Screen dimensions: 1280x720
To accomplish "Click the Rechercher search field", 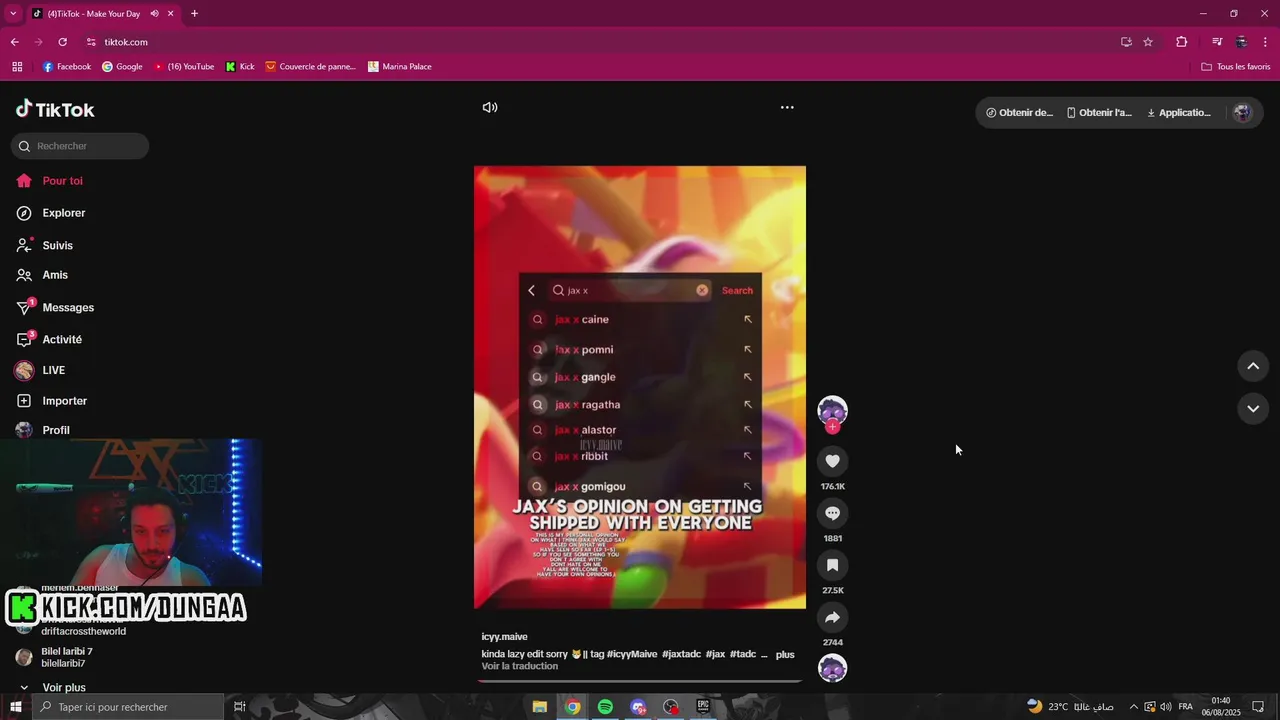I will click(80, 146).
